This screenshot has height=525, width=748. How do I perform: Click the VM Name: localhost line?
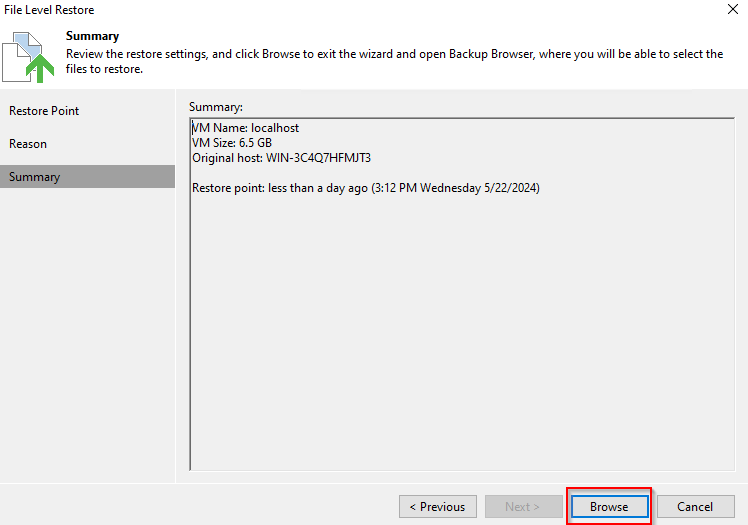(x=246, y=128)
